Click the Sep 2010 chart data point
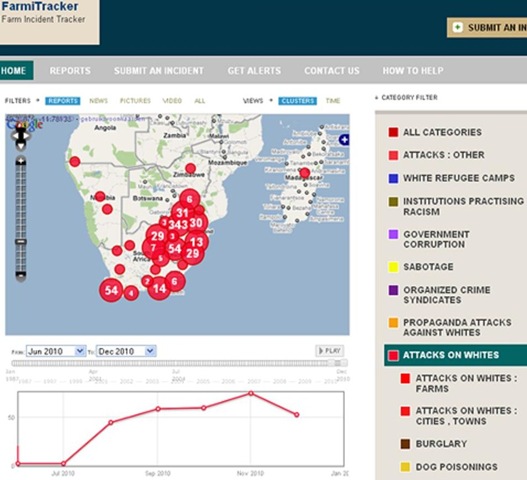Viewport: 527px width, 480px height. pos(158,409)
